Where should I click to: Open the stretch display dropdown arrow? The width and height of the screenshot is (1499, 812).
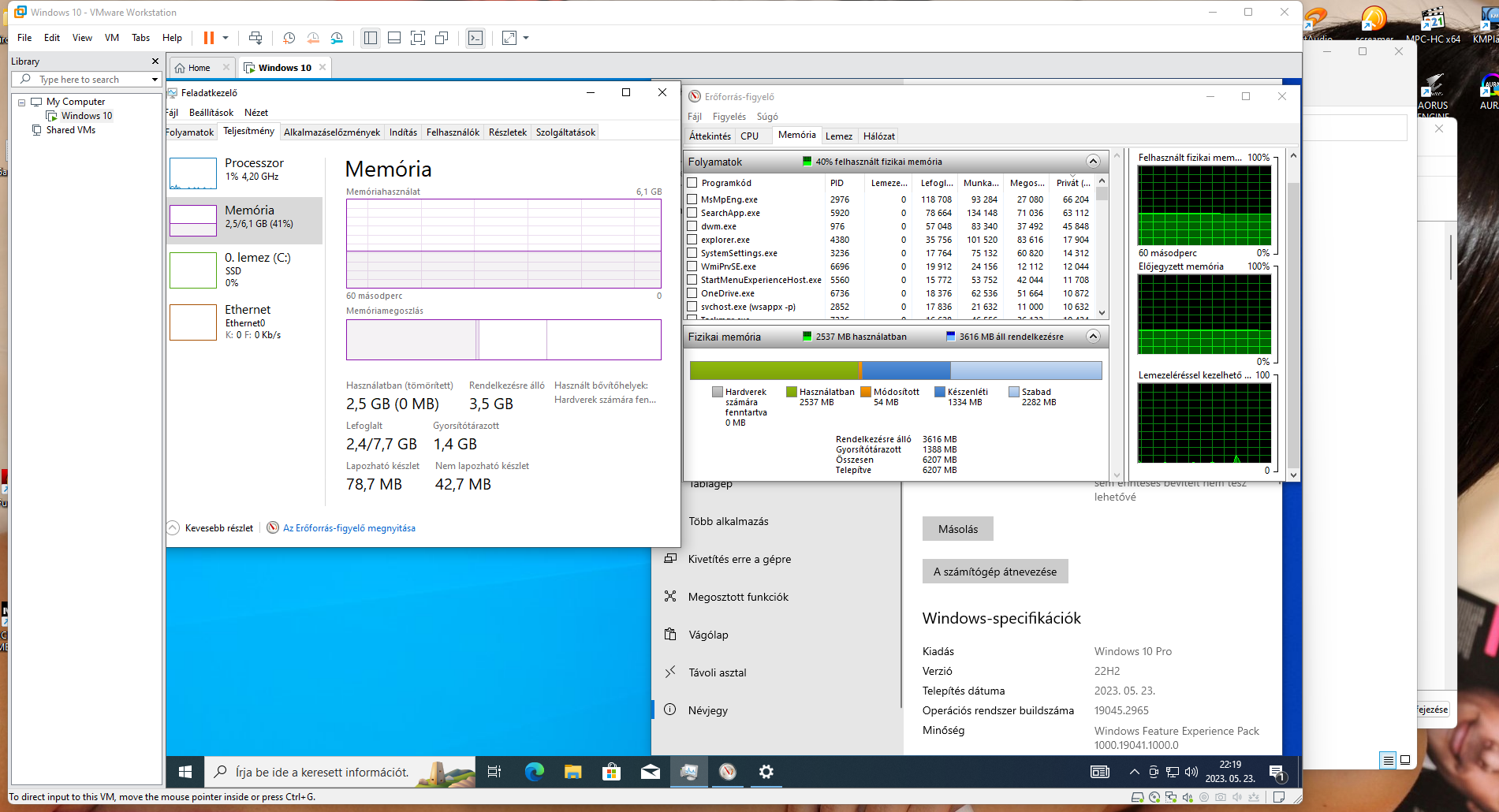[x=526, y=38]
